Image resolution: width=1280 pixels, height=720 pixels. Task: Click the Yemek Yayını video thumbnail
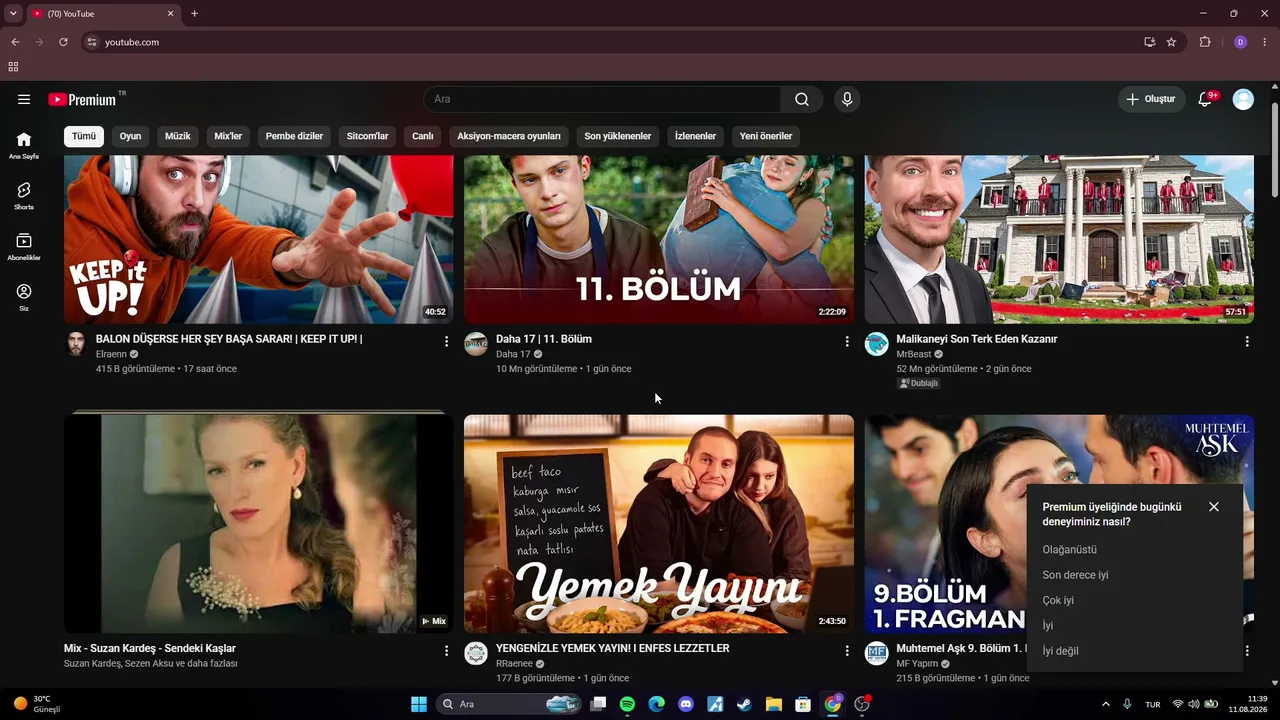659,524
